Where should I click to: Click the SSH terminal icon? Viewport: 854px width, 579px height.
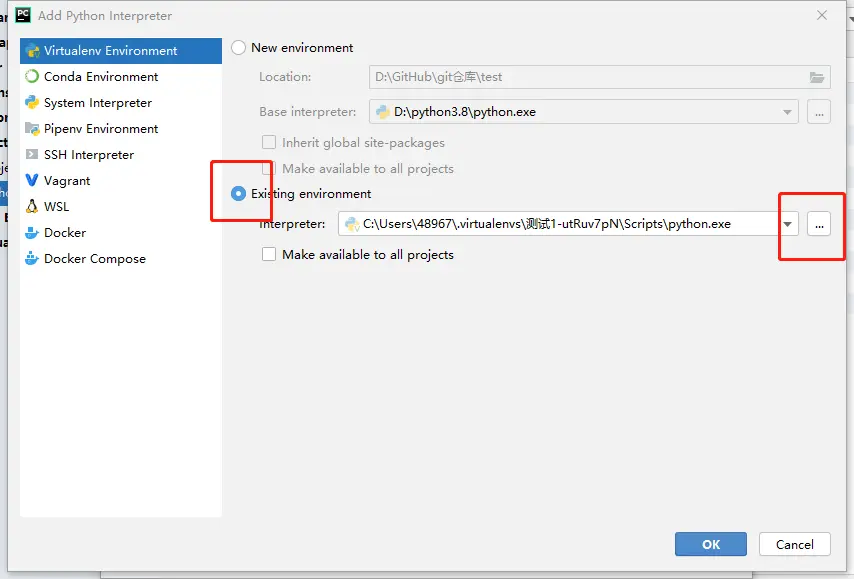pos(32,154)
